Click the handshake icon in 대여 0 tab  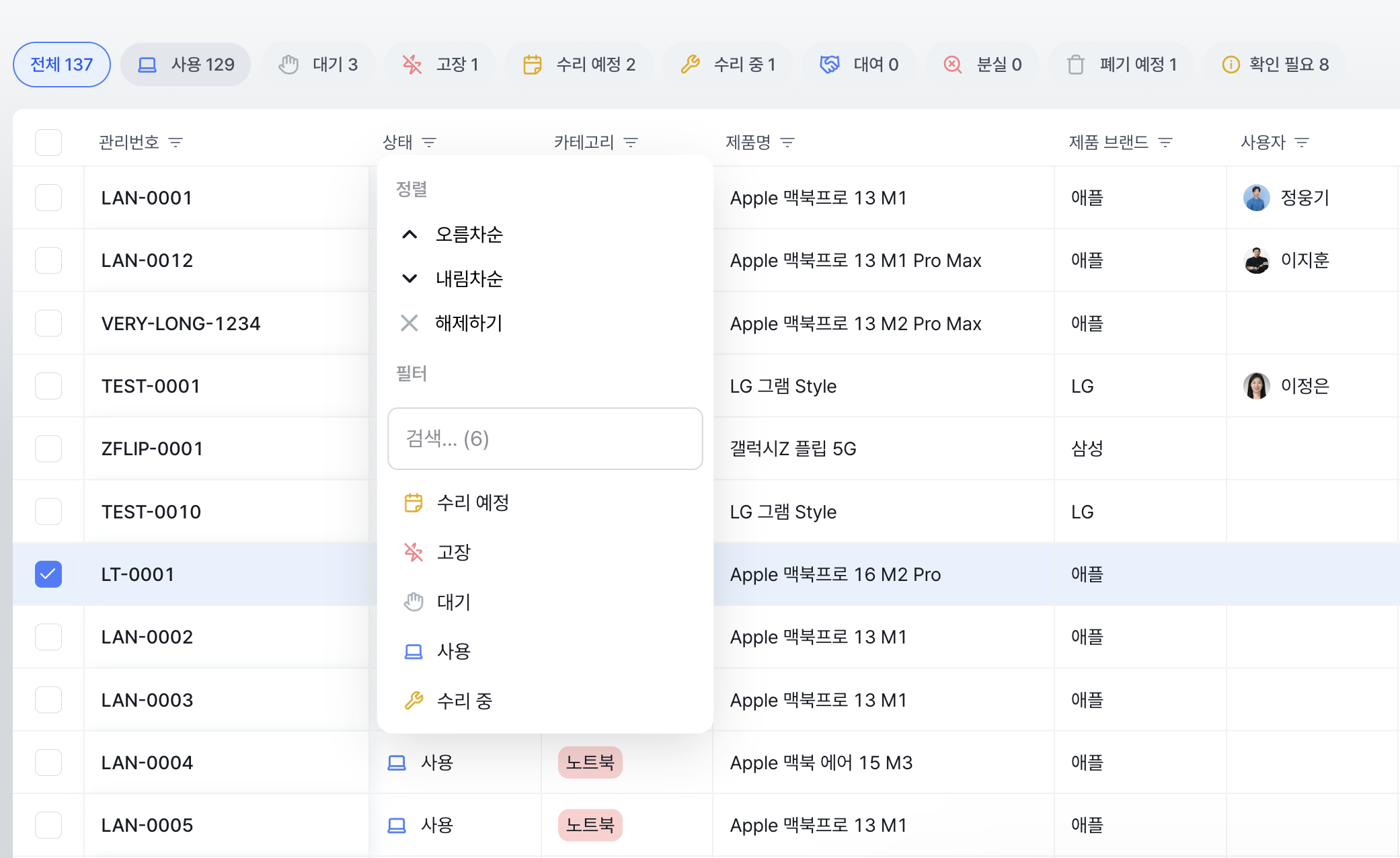tap(829, 65)
